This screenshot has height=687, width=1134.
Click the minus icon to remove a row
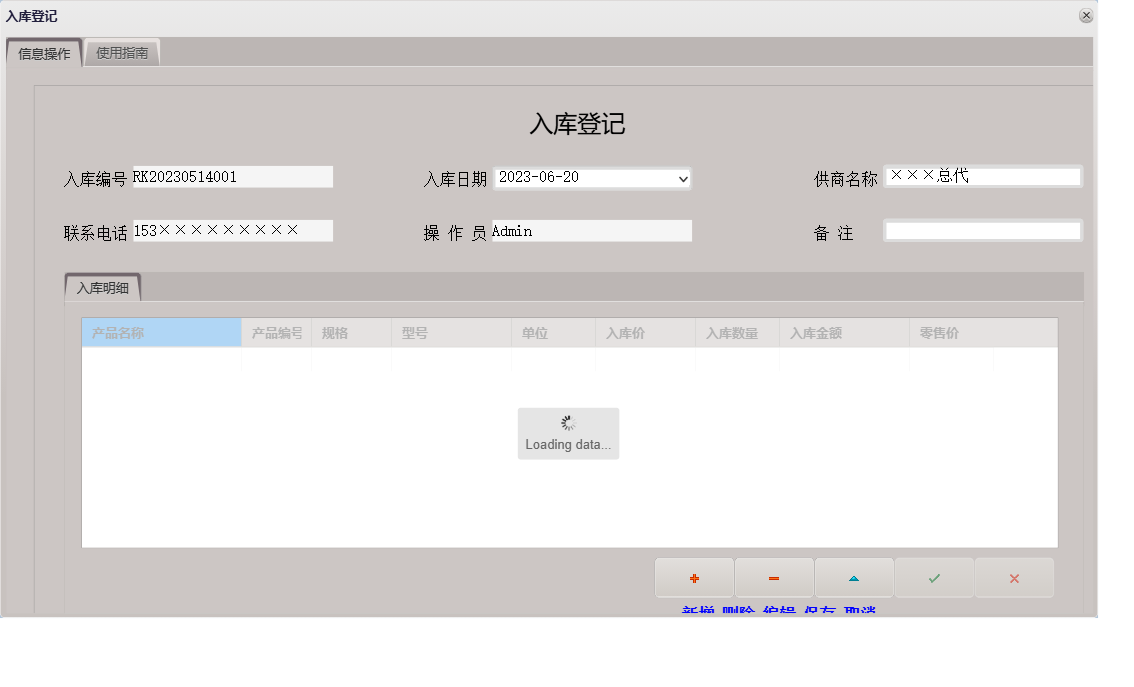tap(774, 577)
